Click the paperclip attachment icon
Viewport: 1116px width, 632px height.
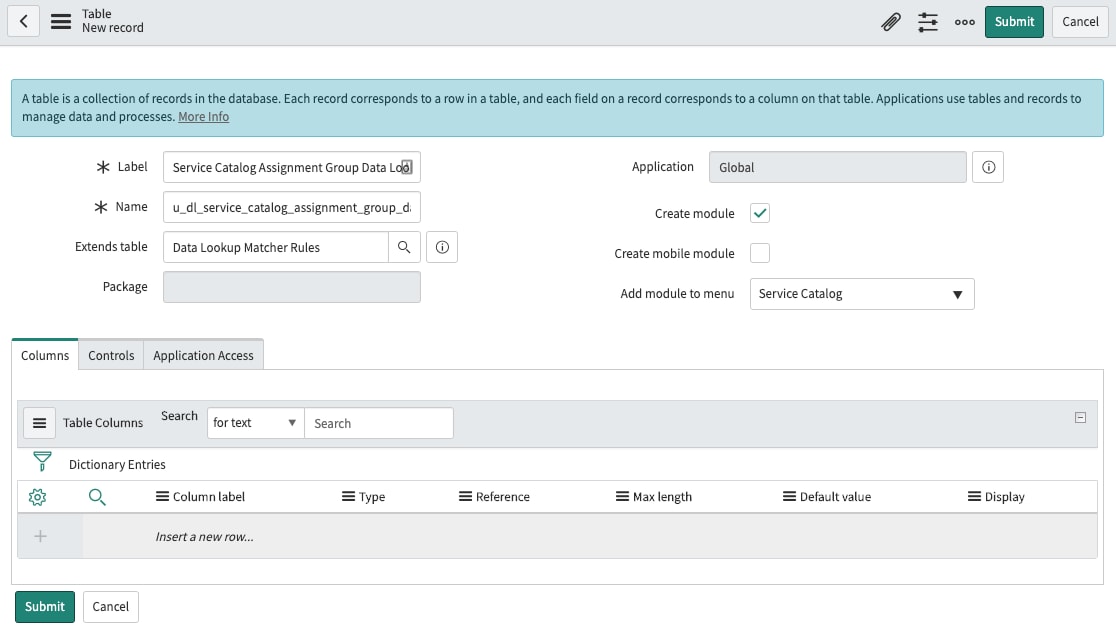tap(891, 21)
